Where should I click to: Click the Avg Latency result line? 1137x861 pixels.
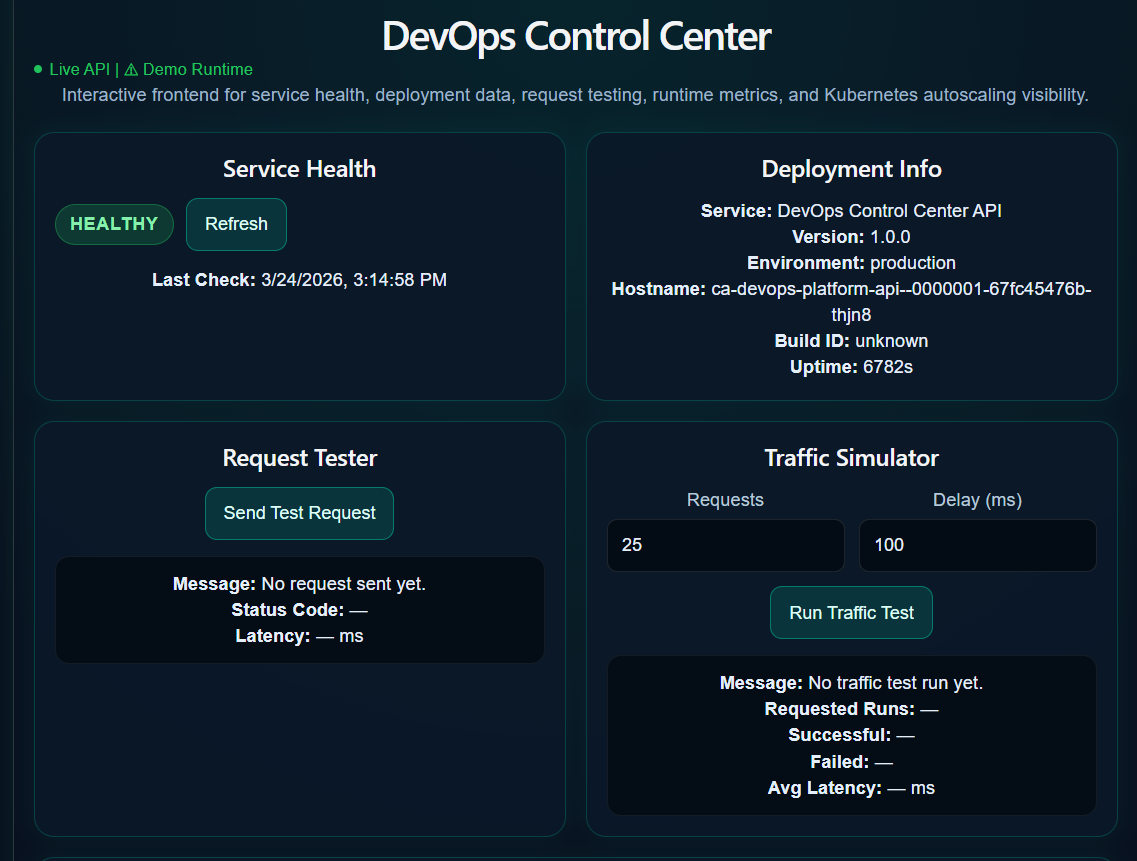[x=851, y=787]
